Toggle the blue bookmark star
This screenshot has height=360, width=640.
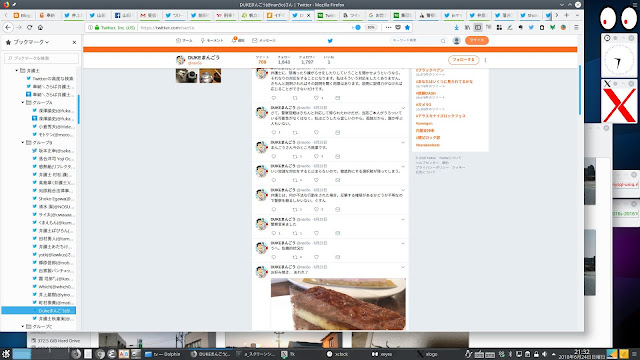(x=407, y=27)
